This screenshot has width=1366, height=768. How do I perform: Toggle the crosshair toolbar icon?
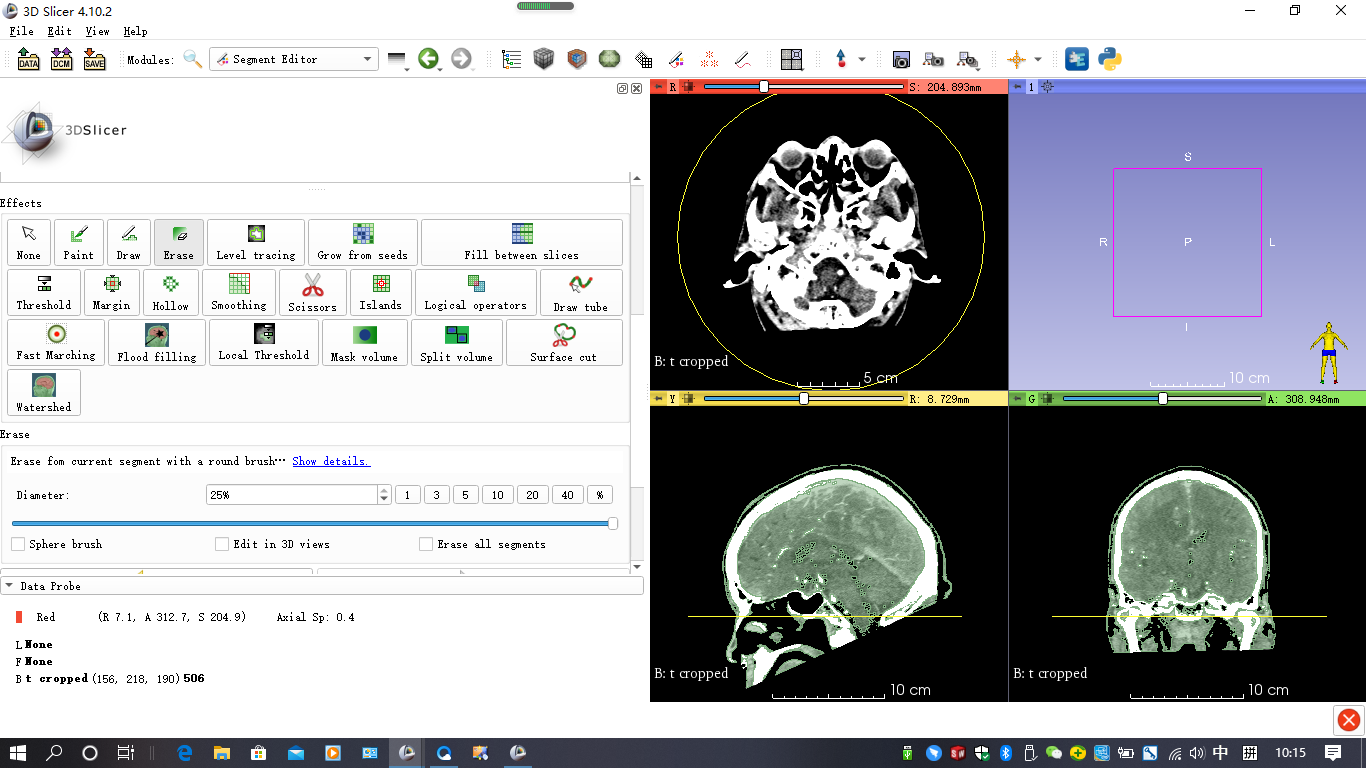(1017, 60)
